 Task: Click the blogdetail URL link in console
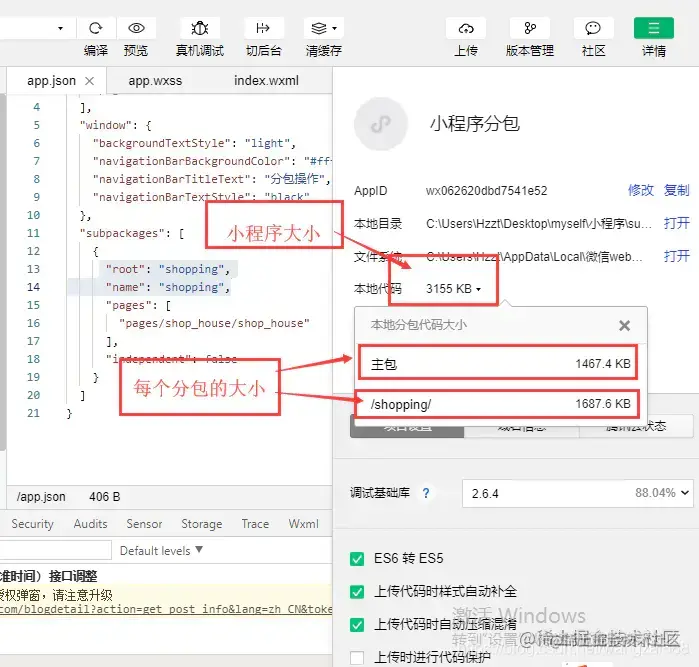(166, 609)
